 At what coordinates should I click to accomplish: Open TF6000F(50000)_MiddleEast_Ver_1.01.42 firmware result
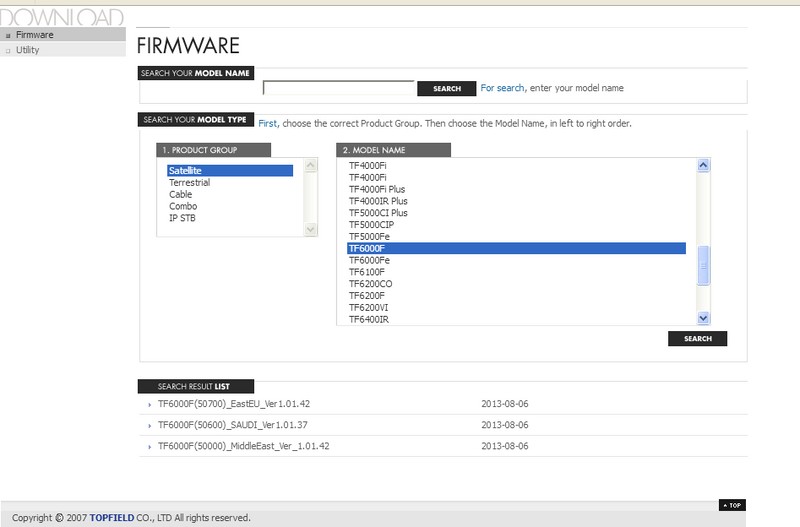(x=243, y=446)
